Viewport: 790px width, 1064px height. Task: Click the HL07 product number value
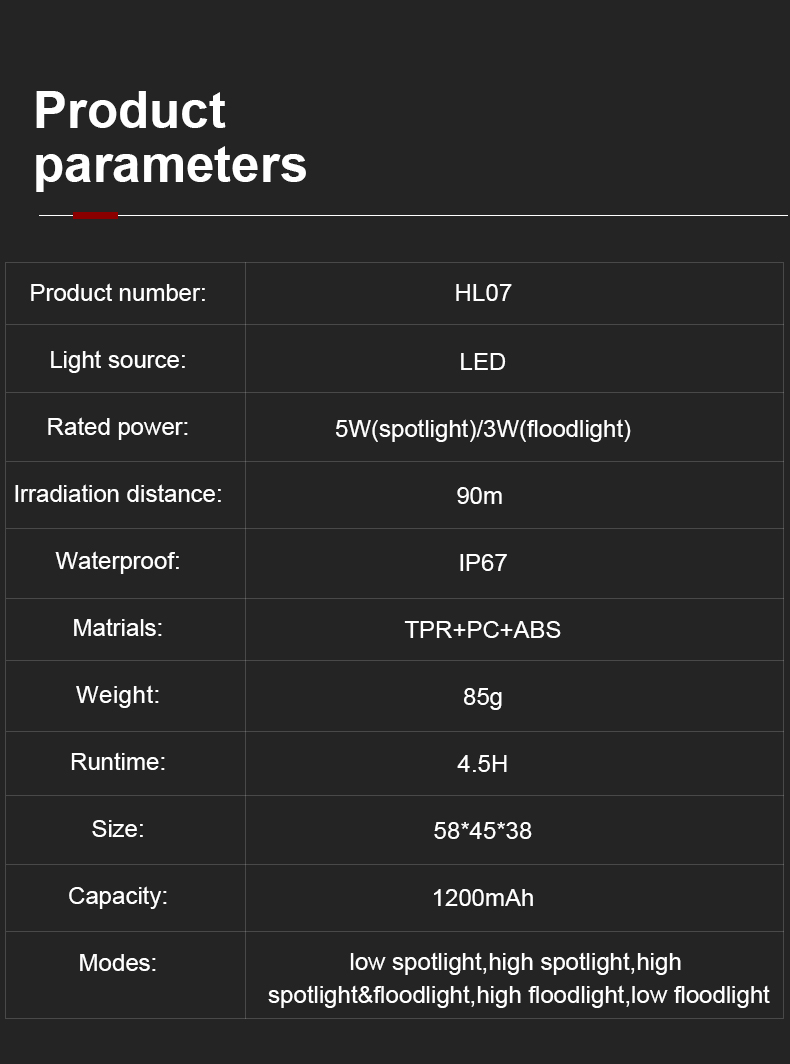pyautogui.click(x=483, y=293)
